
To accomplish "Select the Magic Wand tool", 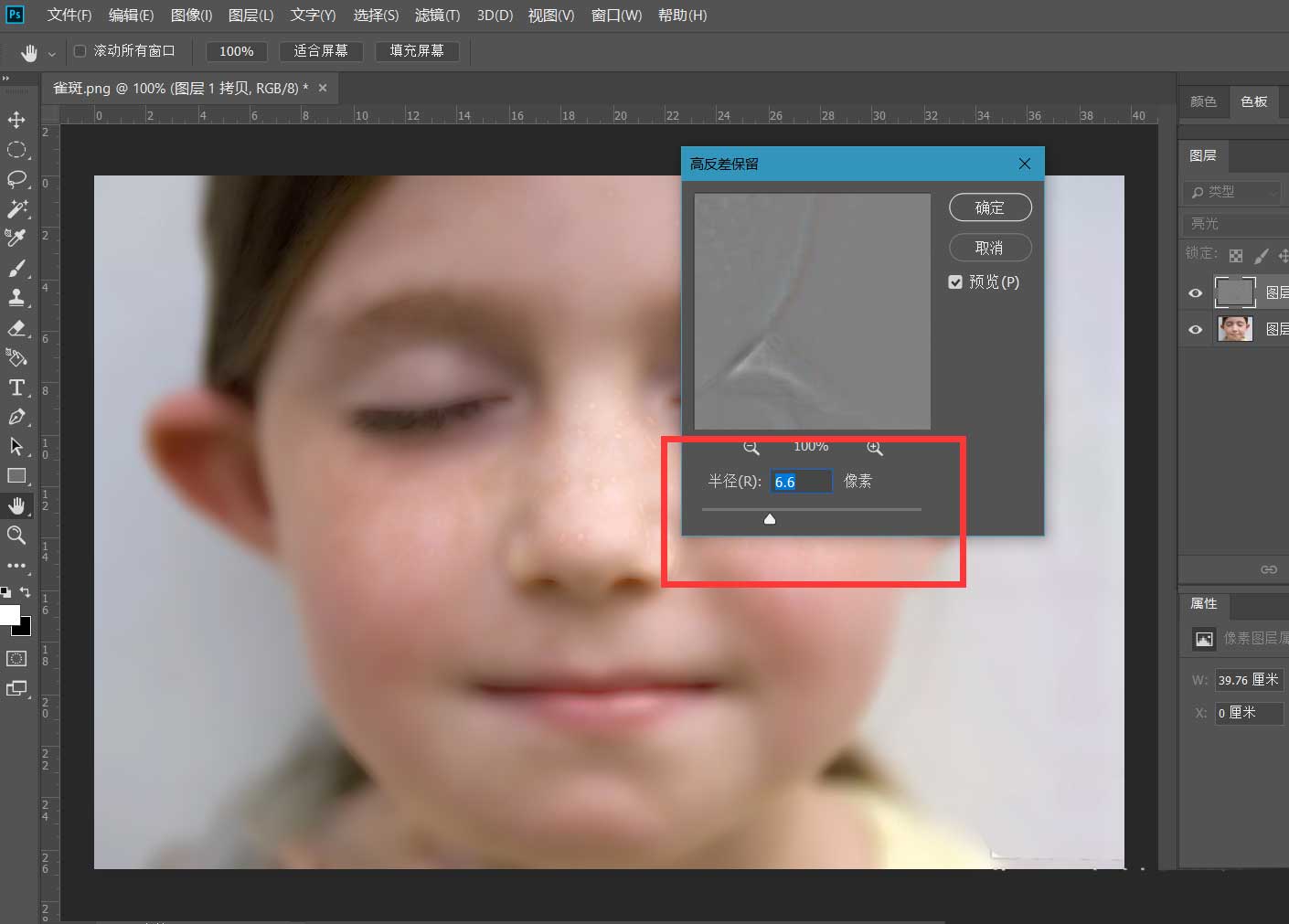I will click(x=16, y=208).
